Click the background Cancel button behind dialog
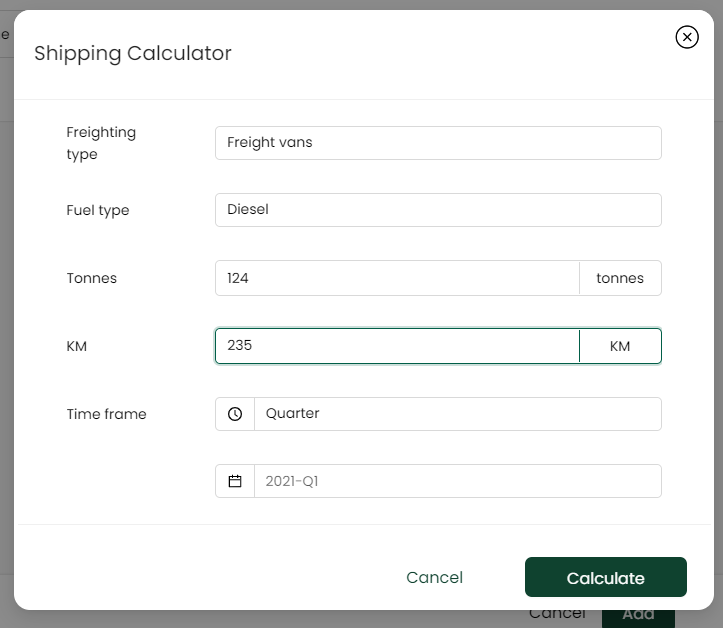The image size is (723, 628). (557, 614)
